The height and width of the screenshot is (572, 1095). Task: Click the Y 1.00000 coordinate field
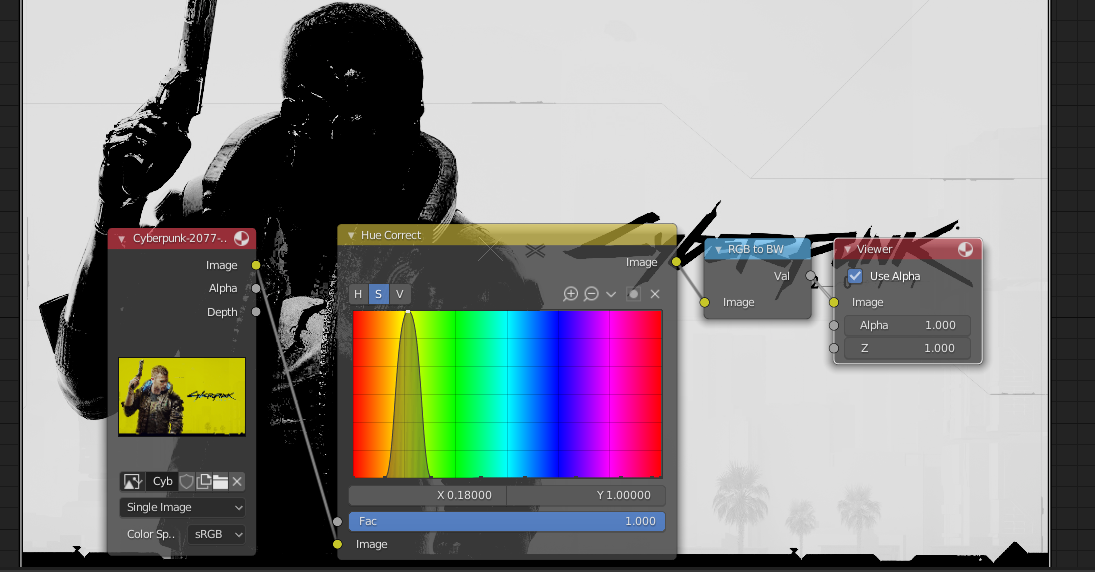pos(586,495)
